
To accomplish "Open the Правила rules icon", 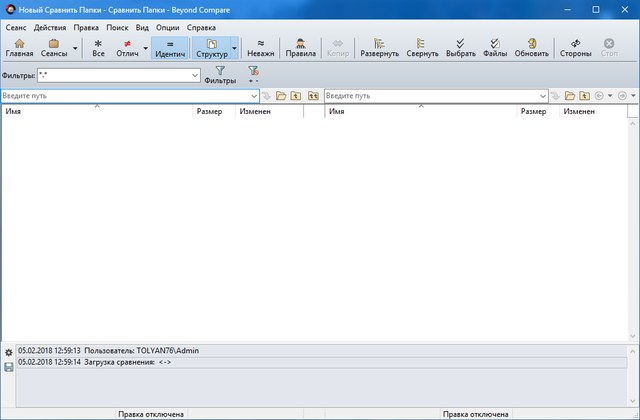I will tap(299, 47).
